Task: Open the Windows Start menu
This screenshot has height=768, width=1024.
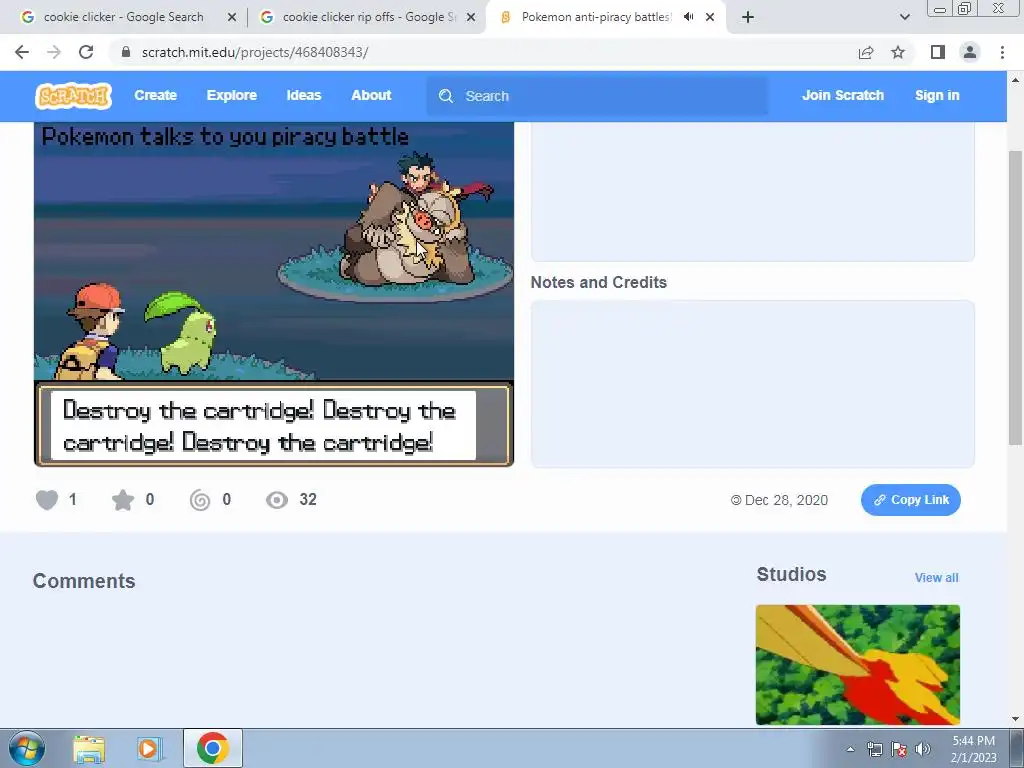Action: (27, 748)
